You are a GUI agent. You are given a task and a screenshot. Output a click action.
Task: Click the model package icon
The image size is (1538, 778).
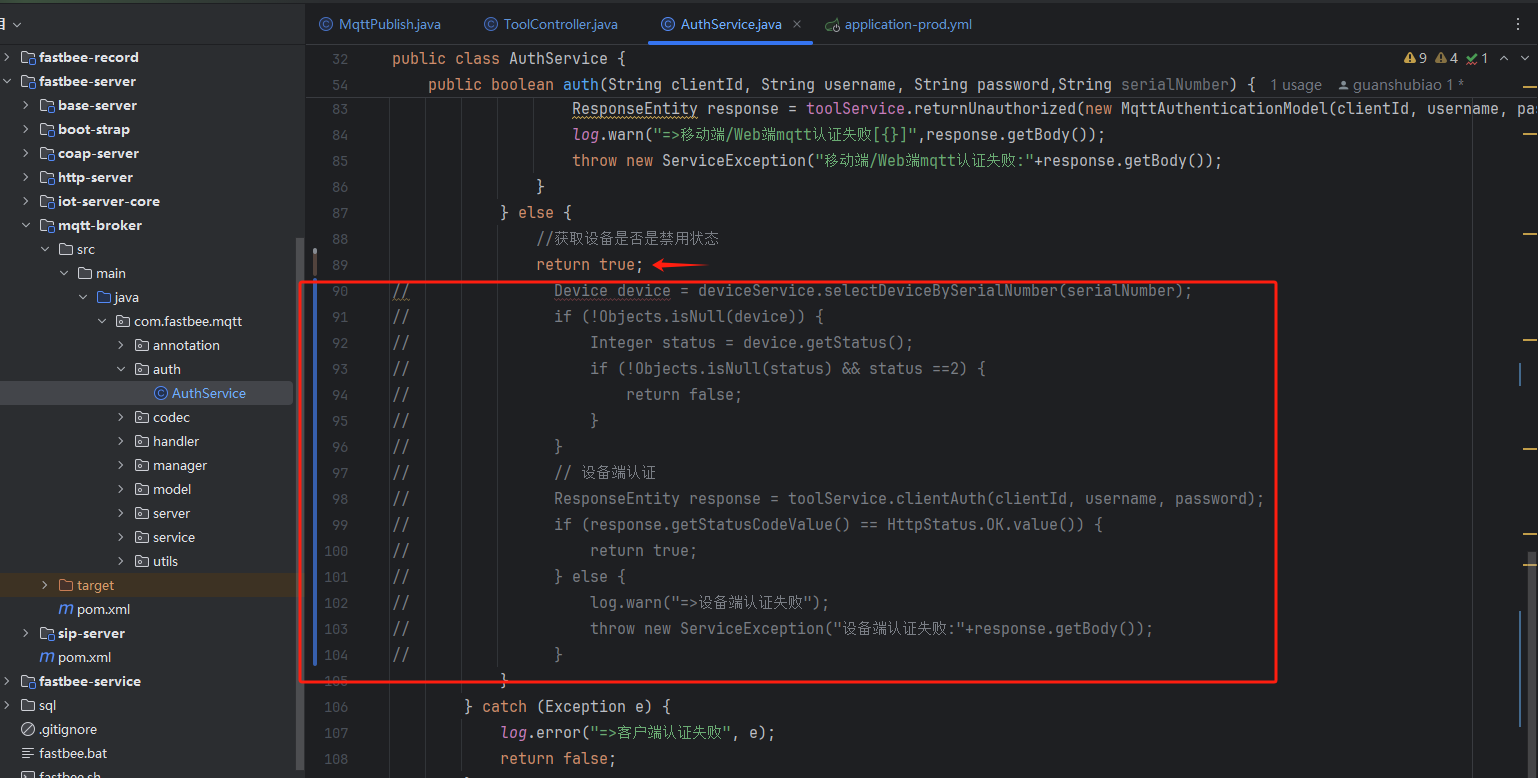[x=141, y=489]
